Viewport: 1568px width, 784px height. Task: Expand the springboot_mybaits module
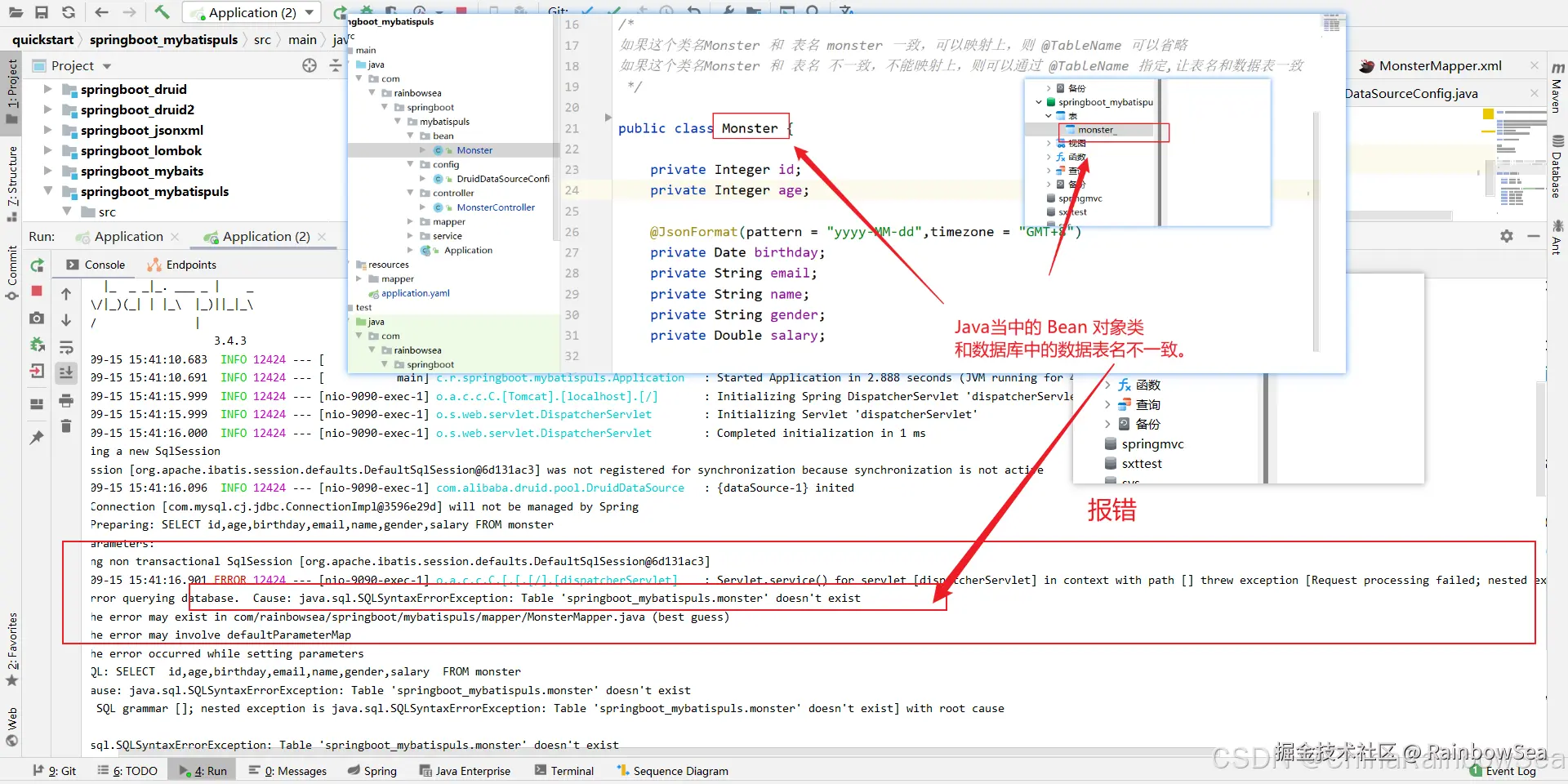pos(47,171)
